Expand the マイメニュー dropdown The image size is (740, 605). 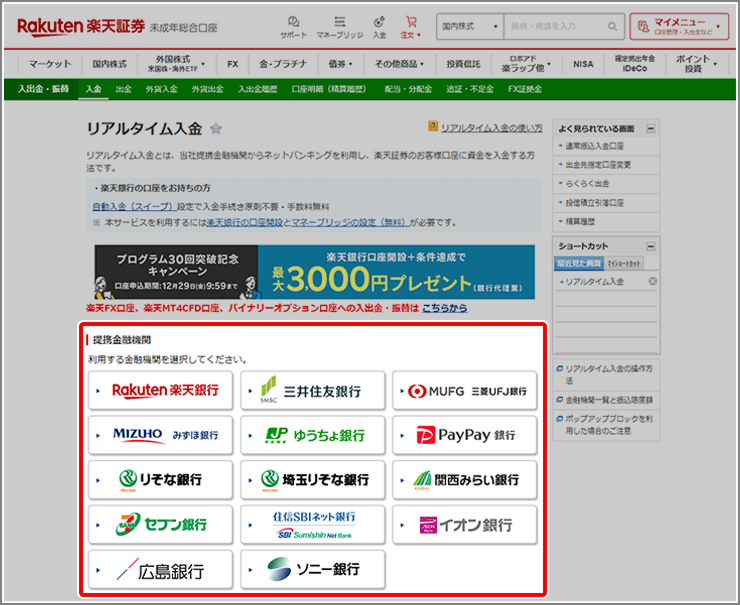point(679,26)
